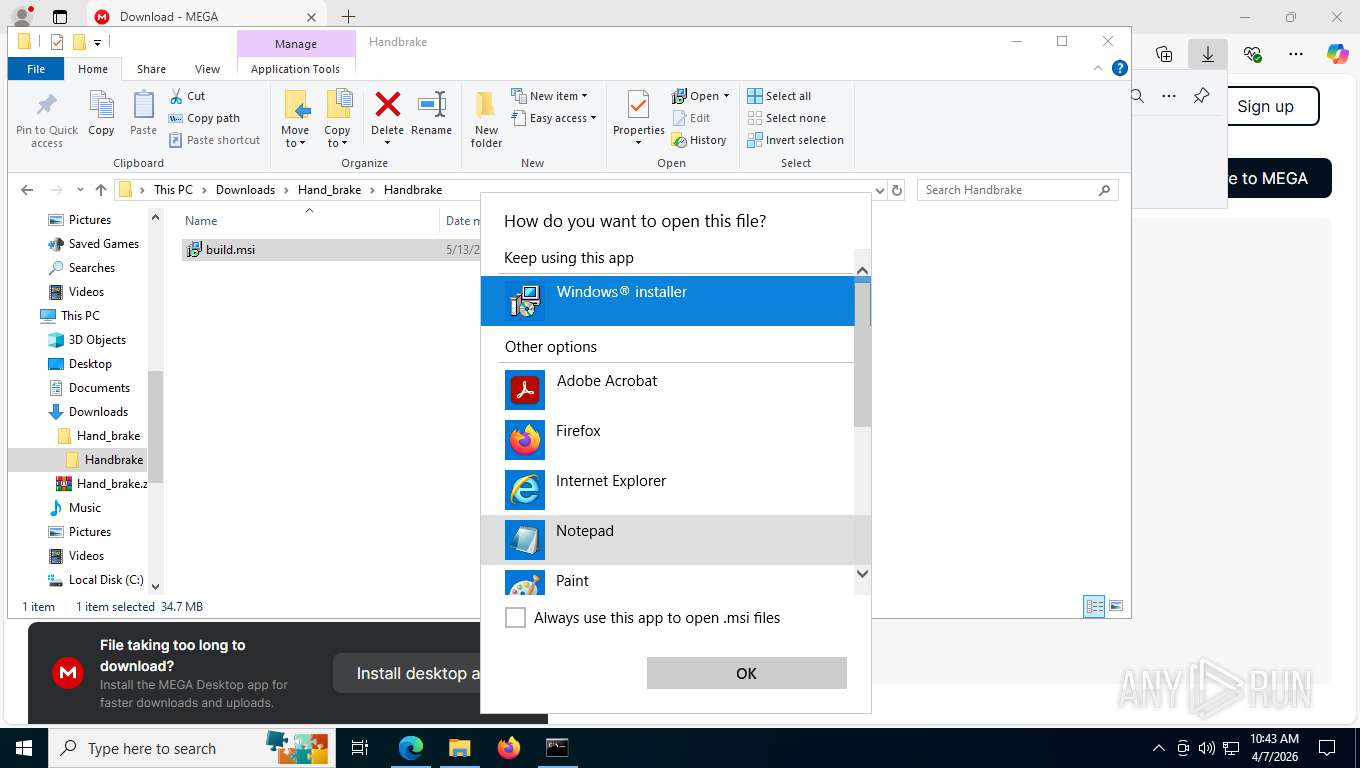
Task: Click Paste shortcut in ribbon
Action: coord(214,140)
